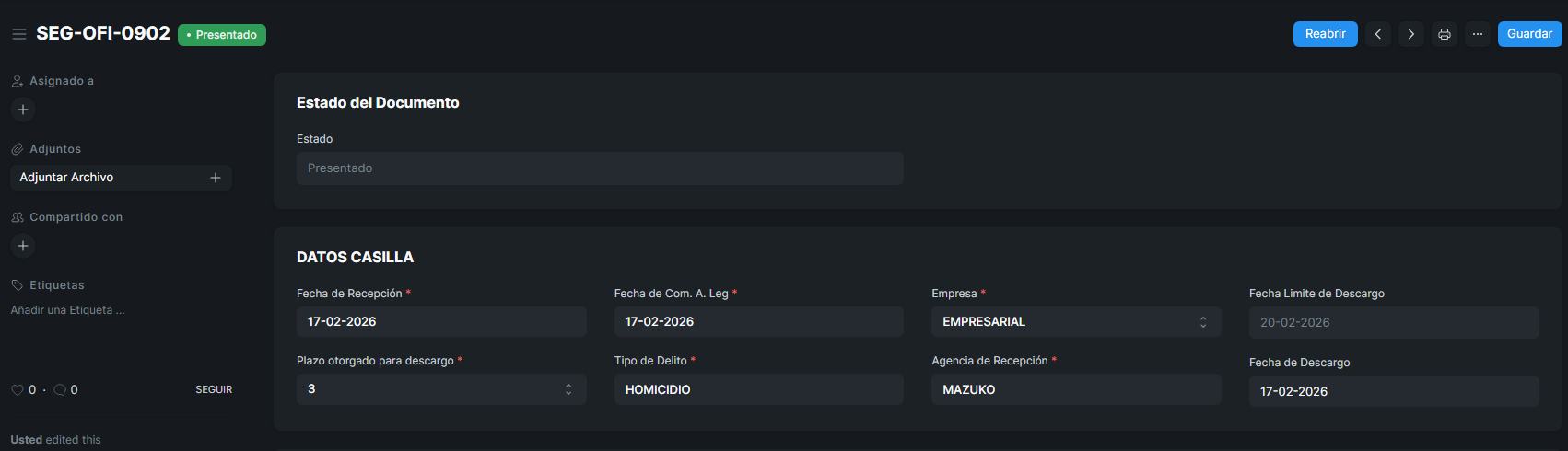Image resolution: width=1568 pixels, height=451 pixels.
Task: Share document using Compartido con plus
Action: pos(23,246)
